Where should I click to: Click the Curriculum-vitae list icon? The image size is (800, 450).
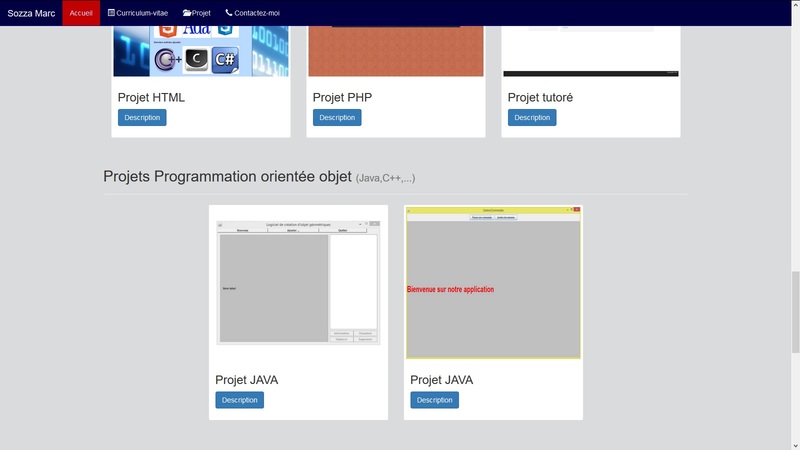click(112, 13)
